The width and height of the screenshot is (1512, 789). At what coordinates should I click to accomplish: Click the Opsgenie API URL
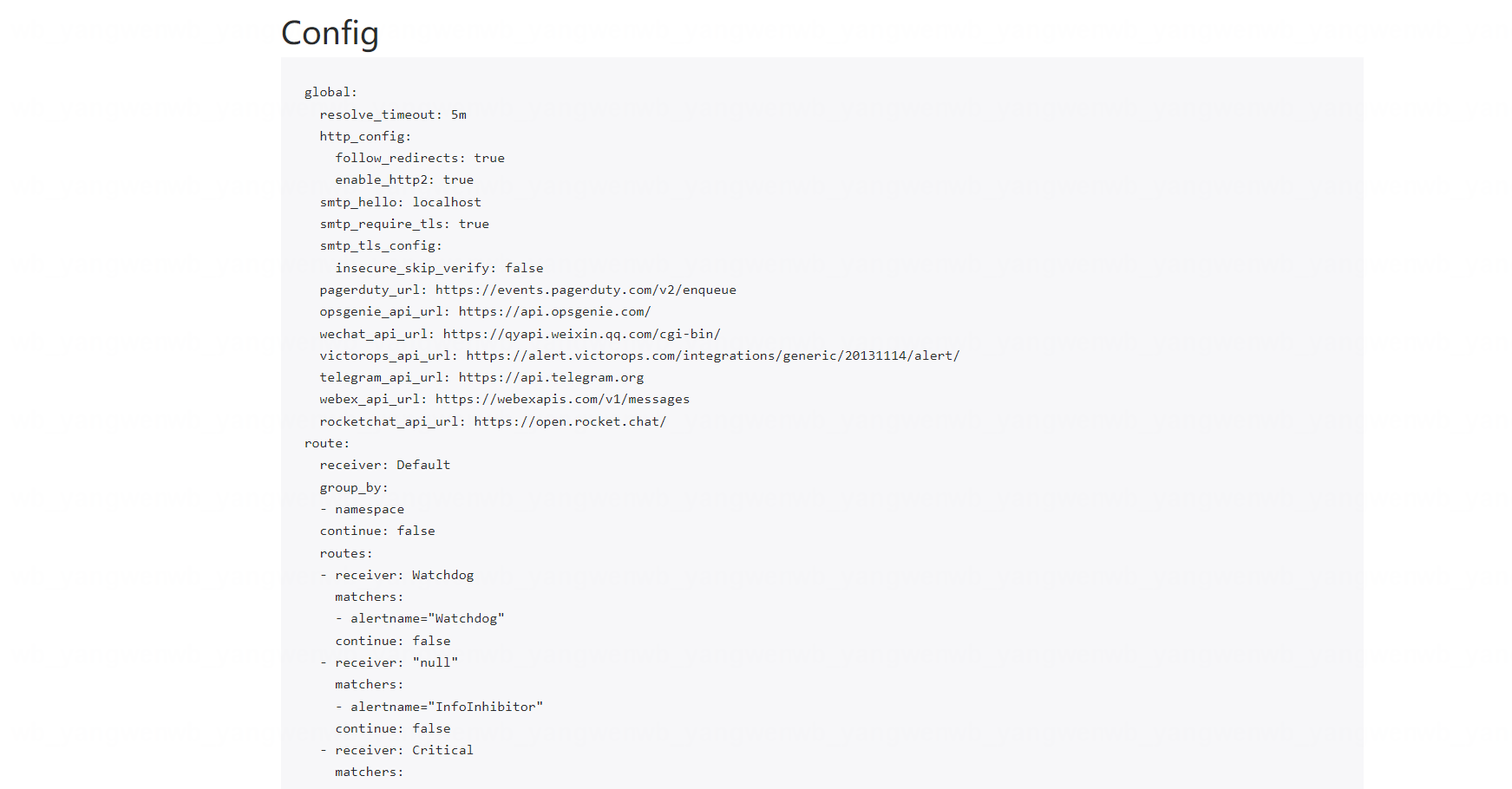click(554, 311)
